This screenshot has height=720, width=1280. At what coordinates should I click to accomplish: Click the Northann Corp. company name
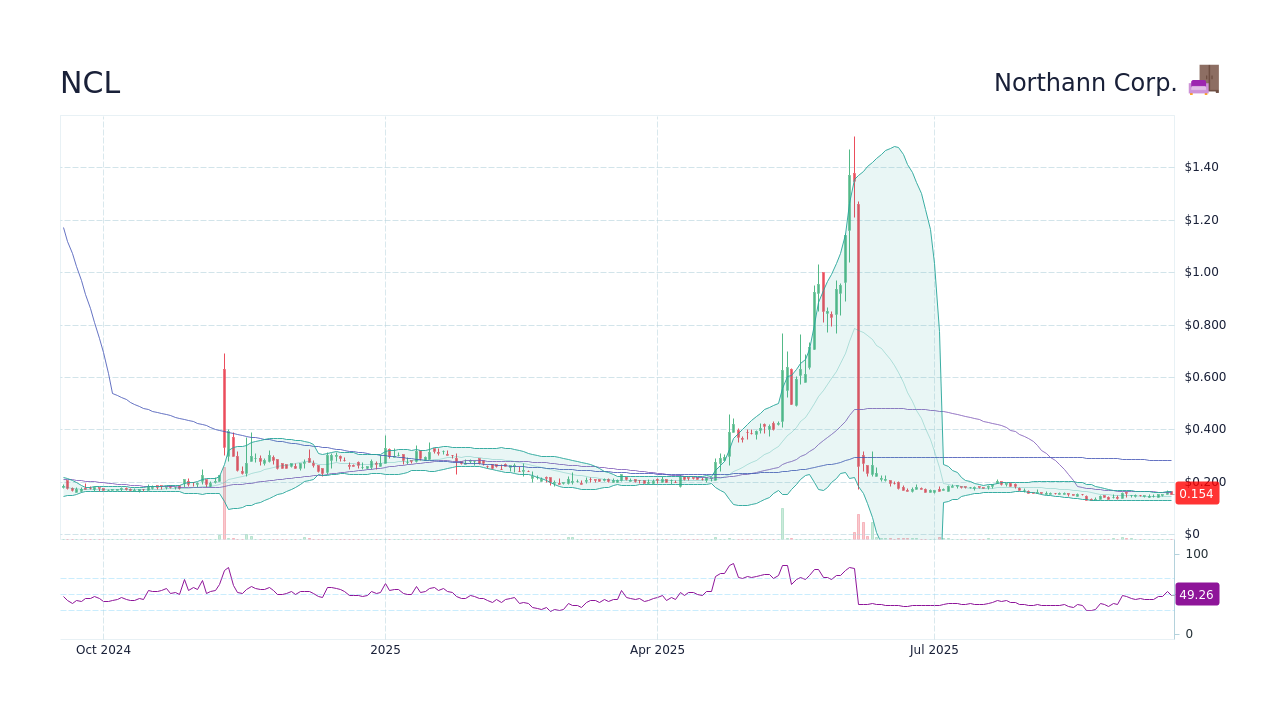coord(1086,82)
